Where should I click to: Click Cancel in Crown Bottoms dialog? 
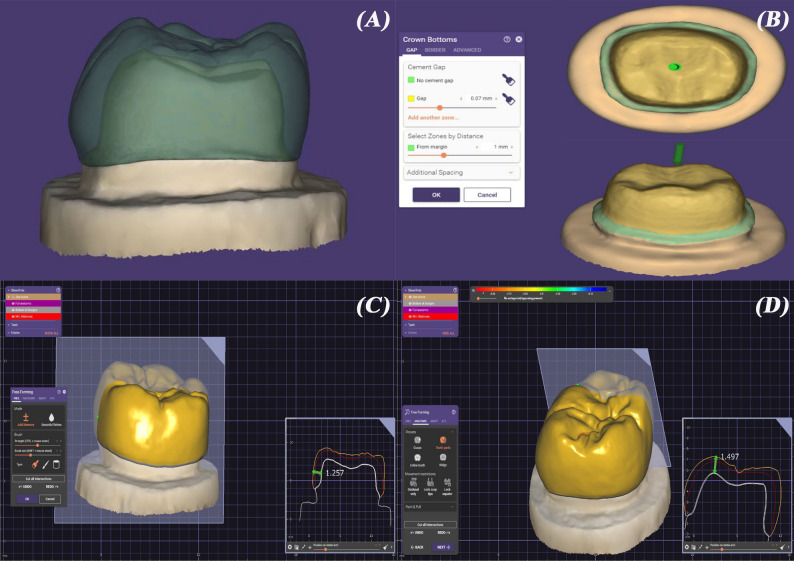coord(487,195)
